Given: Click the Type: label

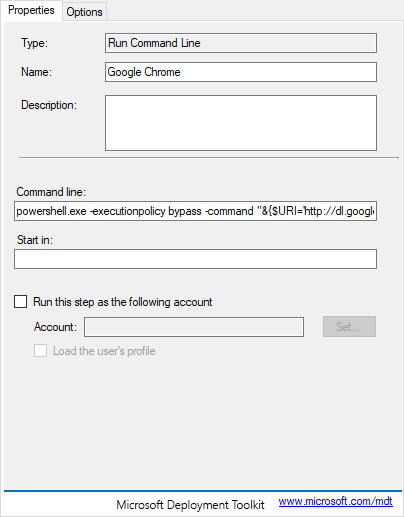Looking at the screenshot, I should [x=34, y=43].
